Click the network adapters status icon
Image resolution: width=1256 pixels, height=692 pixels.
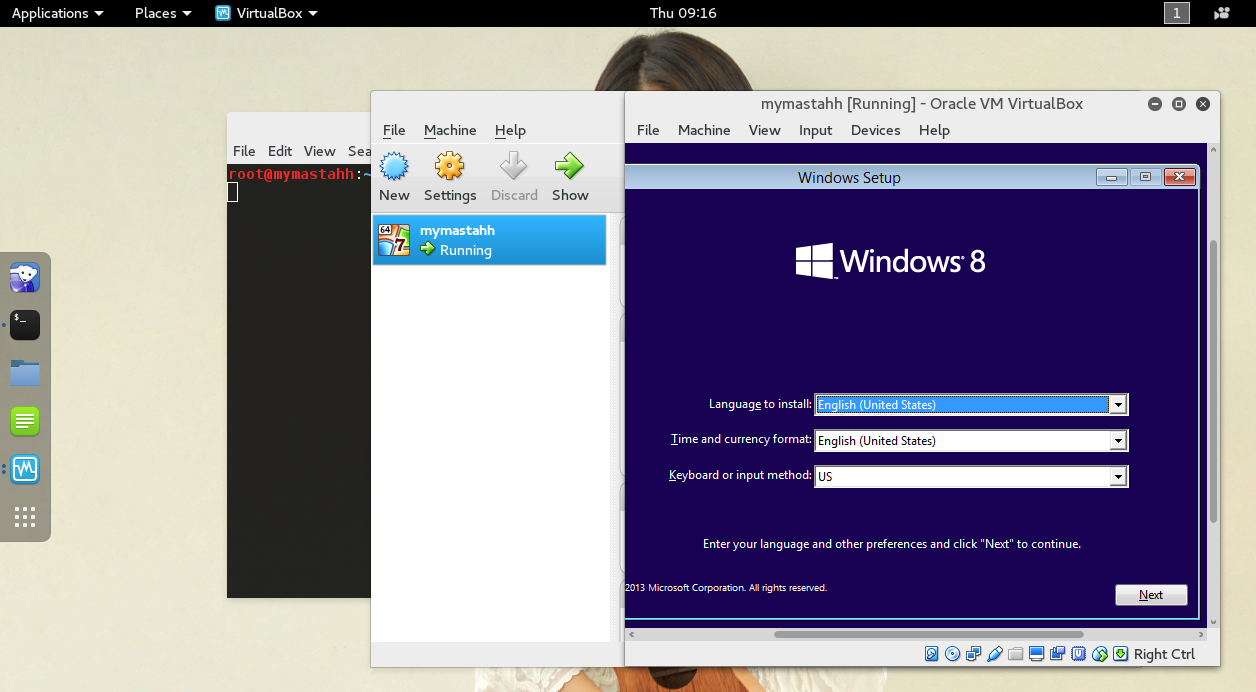pyautogui.click(x=973, y=654)
